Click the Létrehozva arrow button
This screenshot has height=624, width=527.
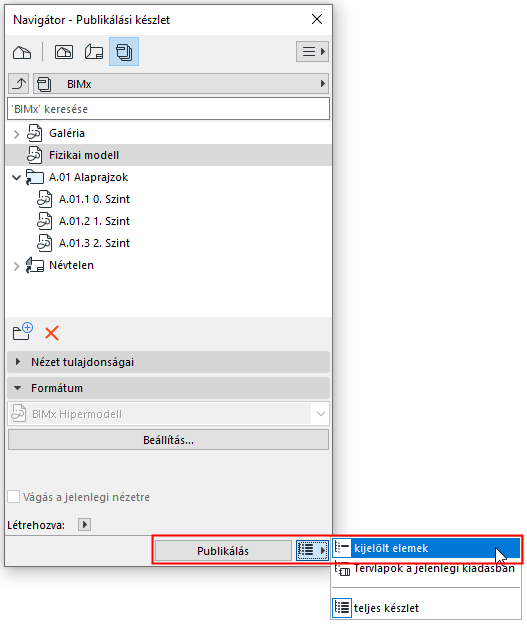pyautogui.click(x=84, y=525)
